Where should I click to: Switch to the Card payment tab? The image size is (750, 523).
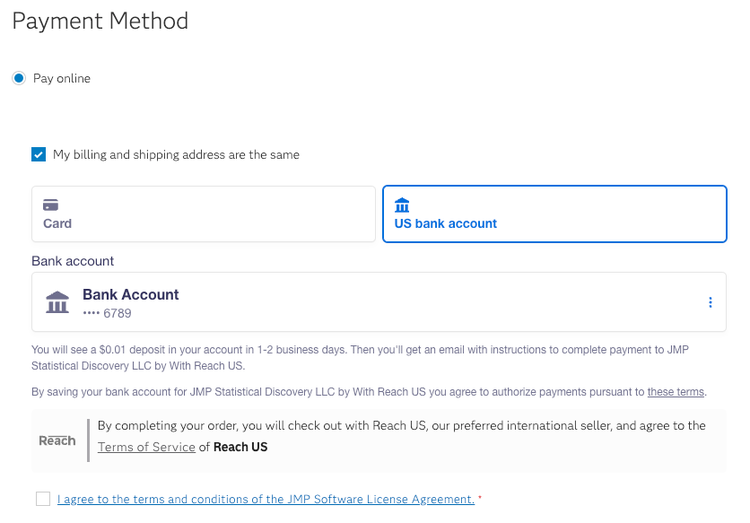point(204,214)
